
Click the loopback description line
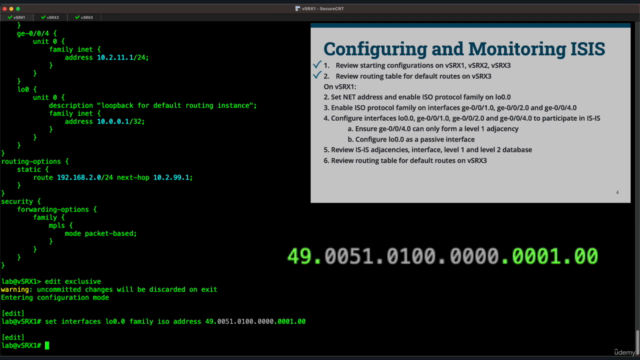click(153, 106)
